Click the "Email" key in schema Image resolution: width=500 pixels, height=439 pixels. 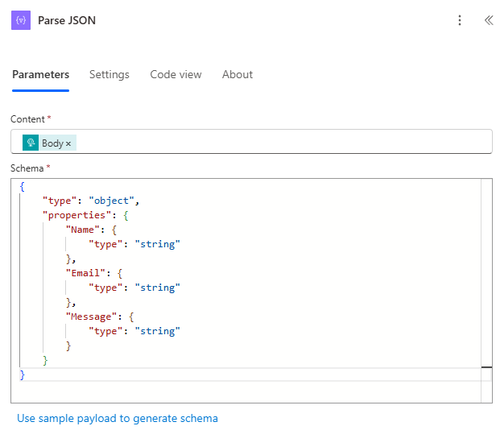85,273
